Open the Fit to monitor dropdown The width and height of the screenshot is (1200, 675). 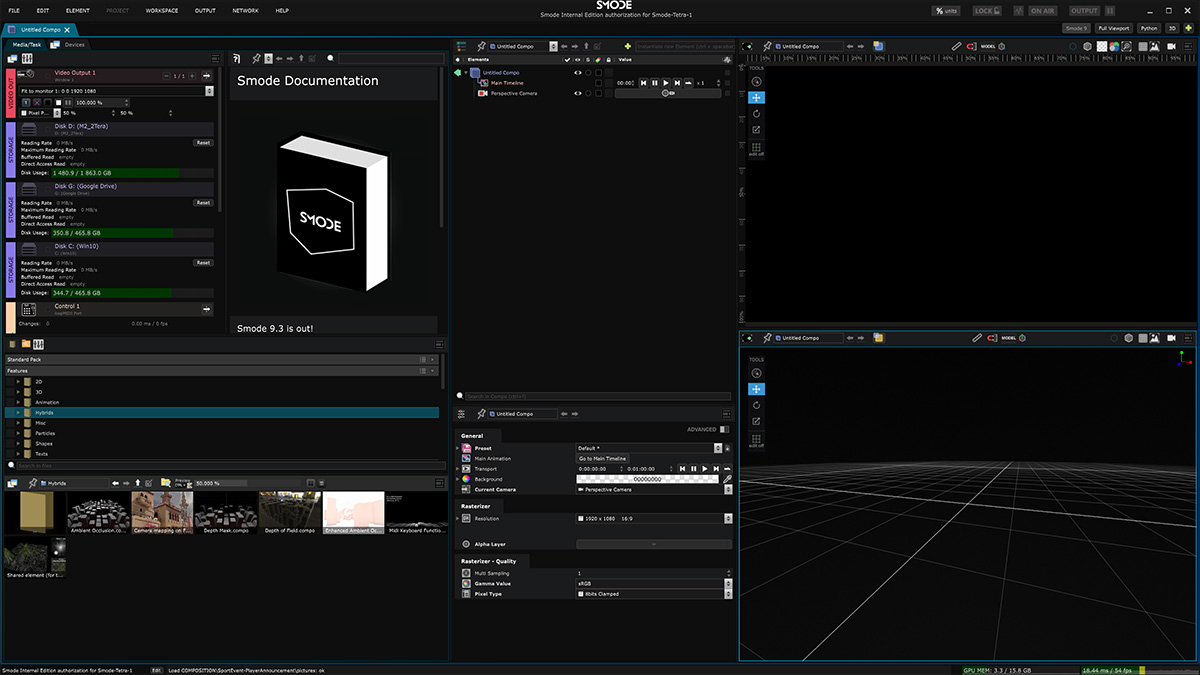[x=209, y=90]
